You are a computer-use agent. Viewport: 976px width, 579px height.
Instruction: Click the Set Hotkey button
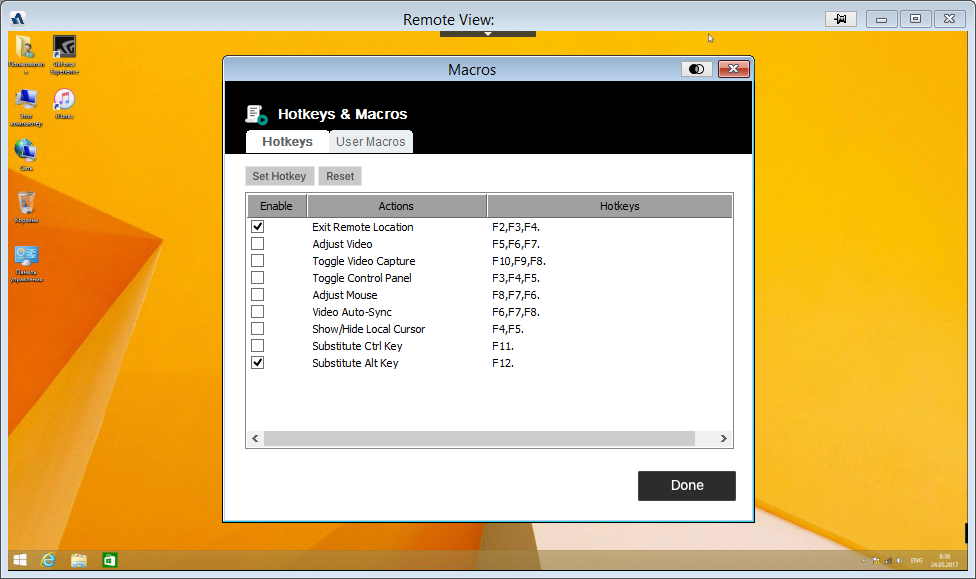[279, 176]
